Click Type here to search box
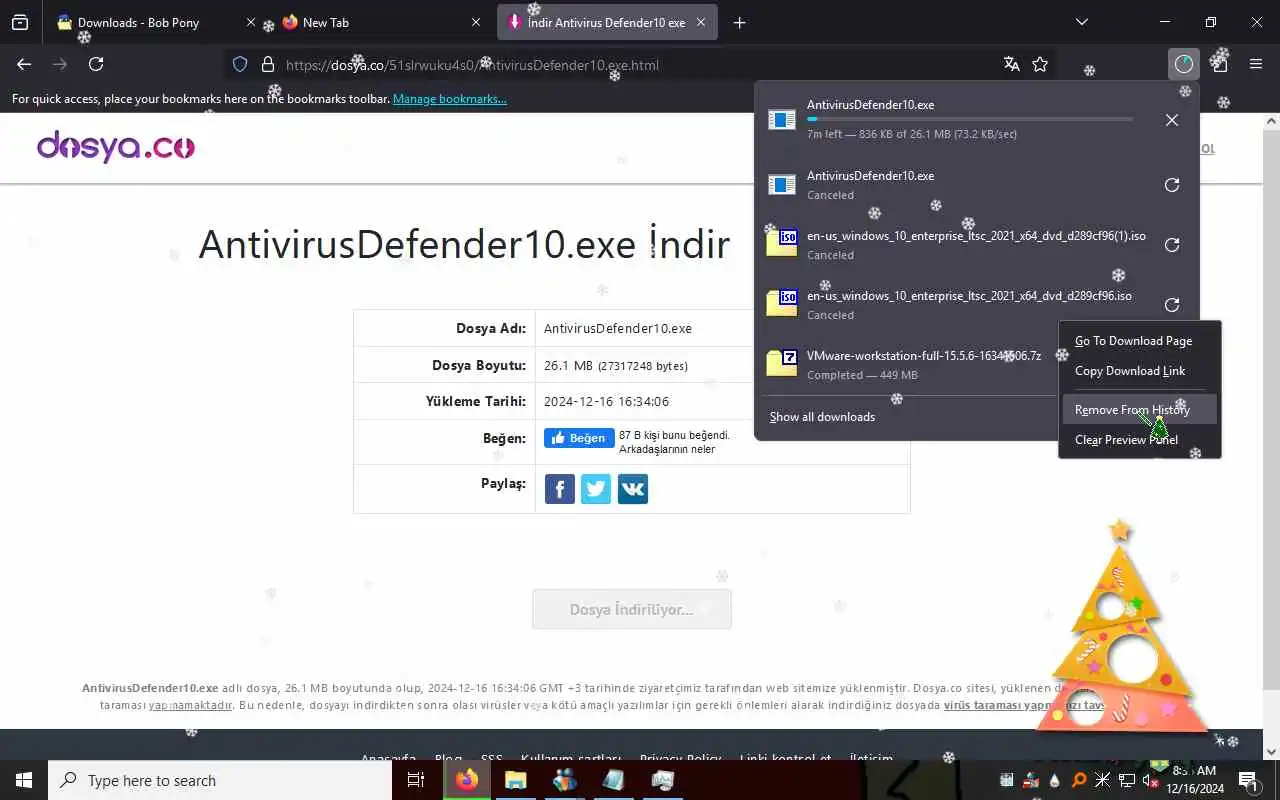The image size is (1280, 800). coord(220,780)
